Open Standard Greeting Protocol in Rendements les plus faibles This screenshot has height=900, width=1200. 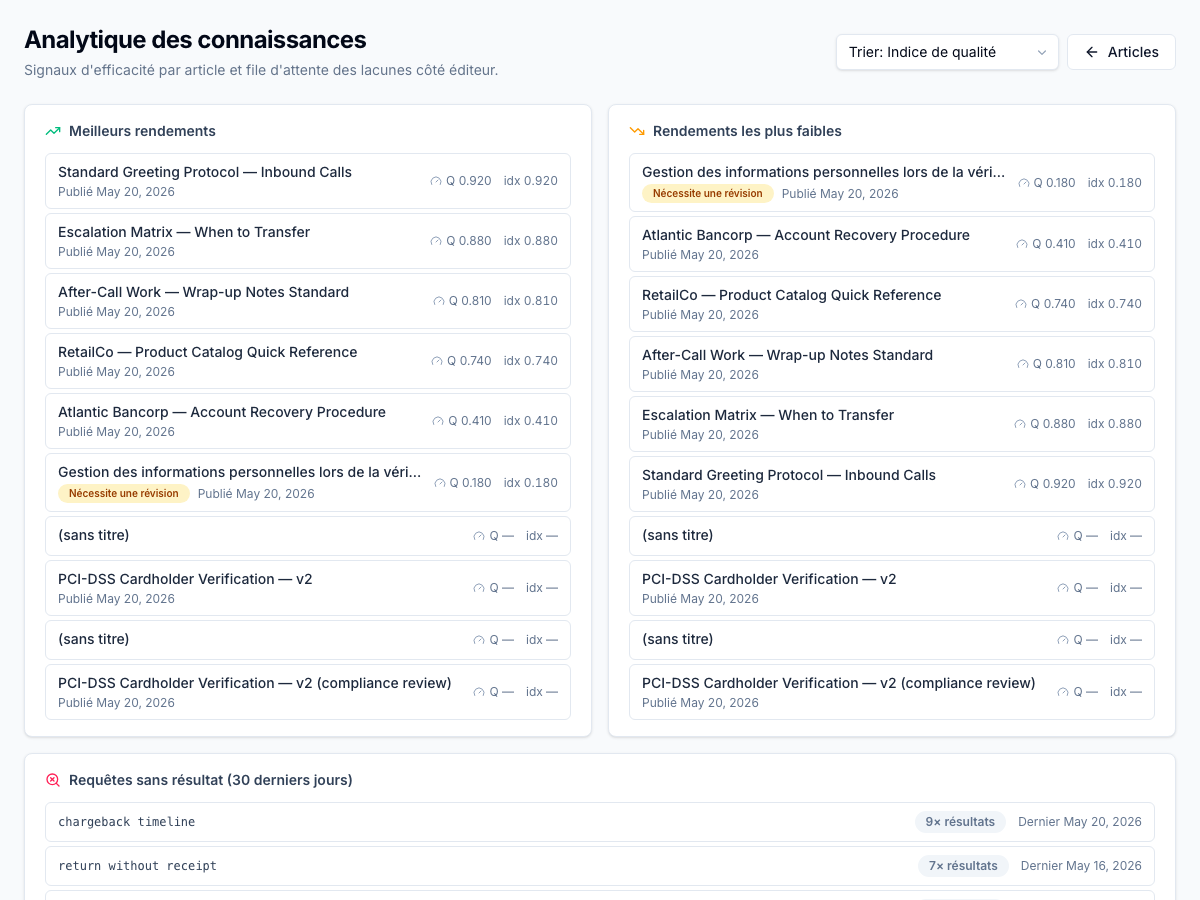[892, 484]
